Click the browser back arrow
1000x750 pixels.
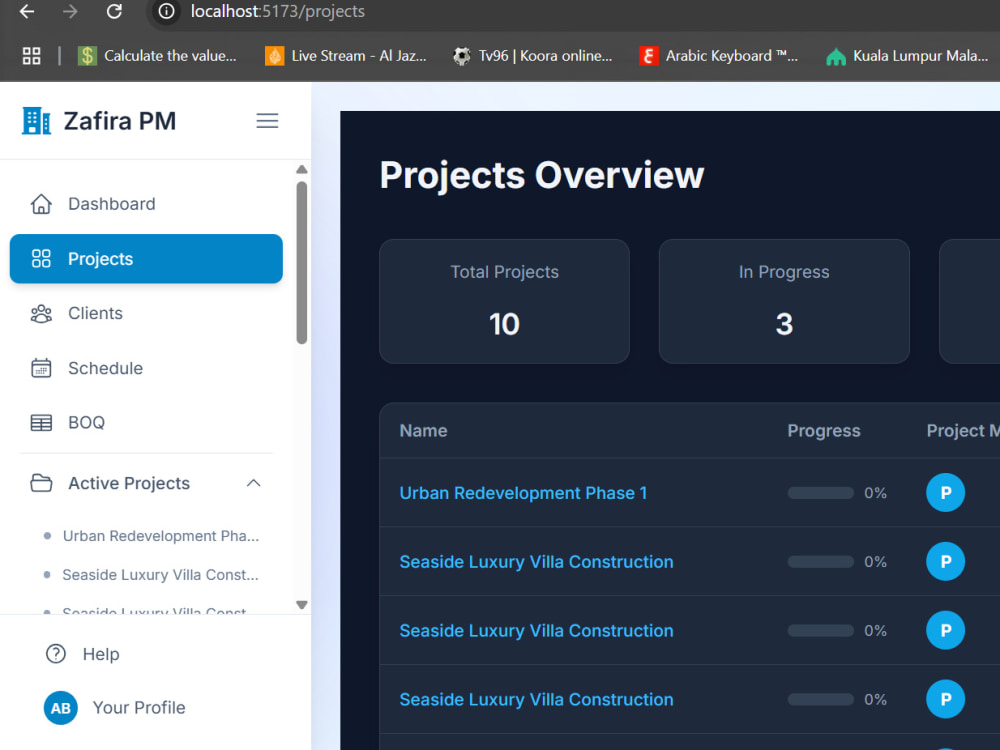[27, 11]
